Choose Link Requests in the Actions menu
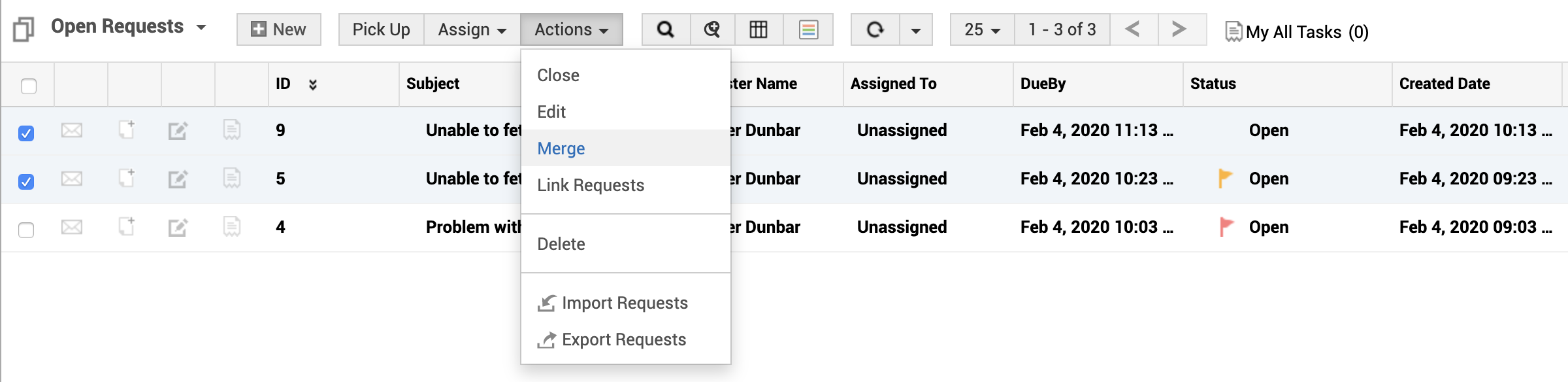 590,185
